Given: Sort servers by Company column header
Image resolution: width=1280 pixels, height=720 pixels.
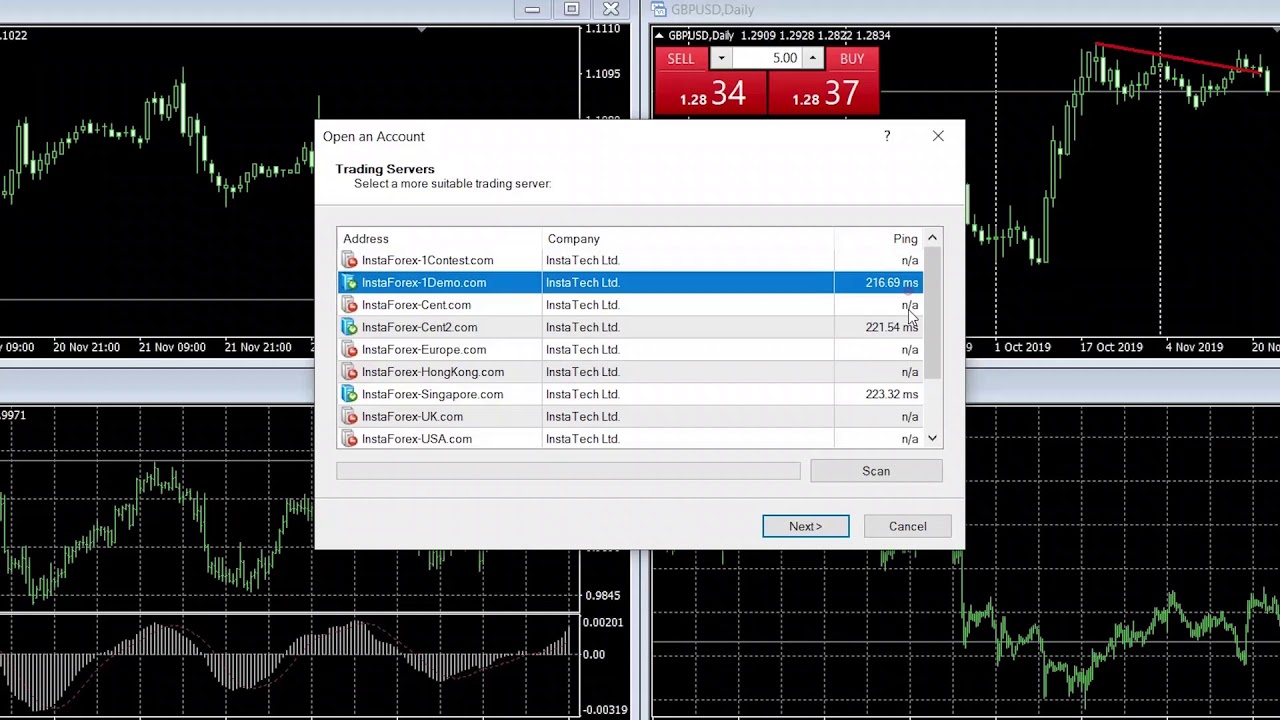Looking at the screenshot, I should pyautogui.click(x=687, y=239).
